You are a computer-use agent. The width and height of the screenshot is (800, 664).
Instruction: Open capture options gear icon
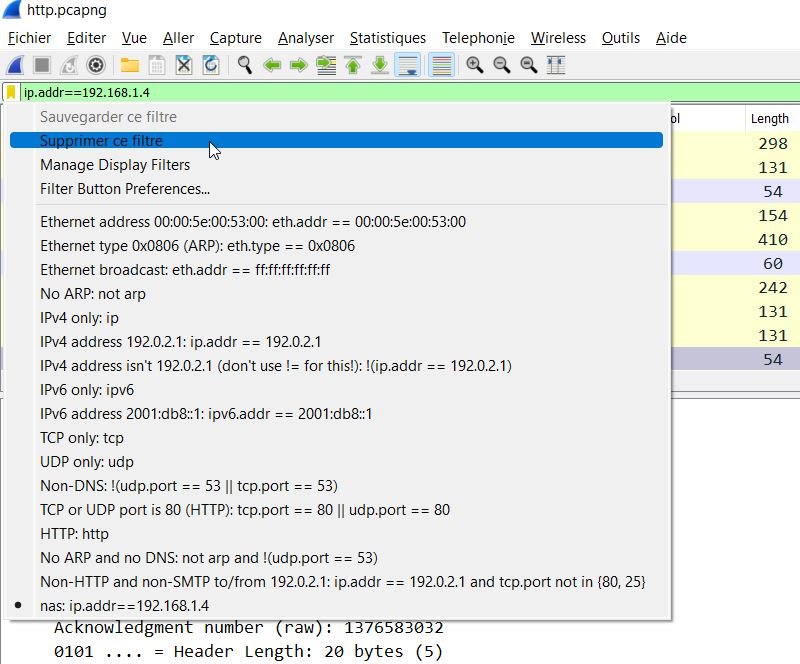coord(96,65)
